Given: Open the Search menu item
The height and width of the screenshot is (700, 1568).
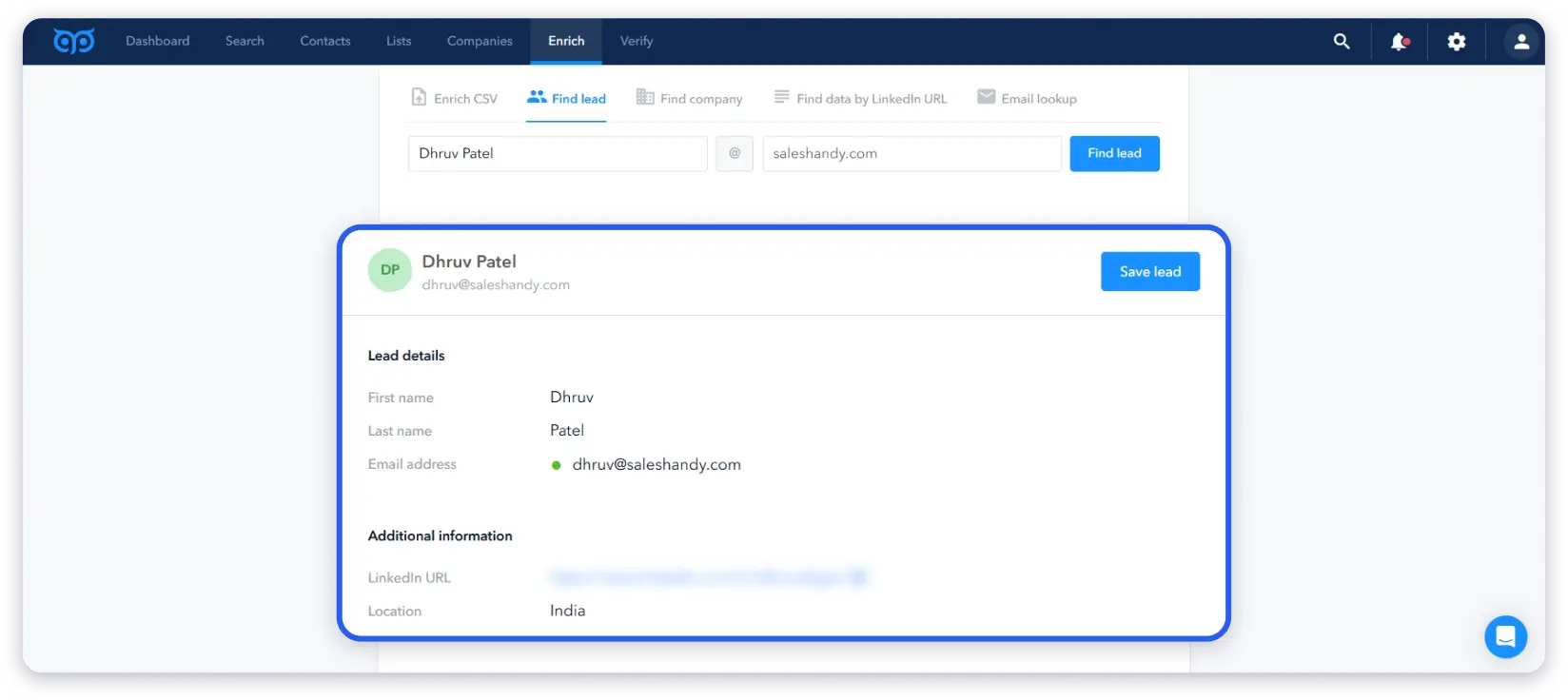Looking at the screenshot, I should click(245, 41).
